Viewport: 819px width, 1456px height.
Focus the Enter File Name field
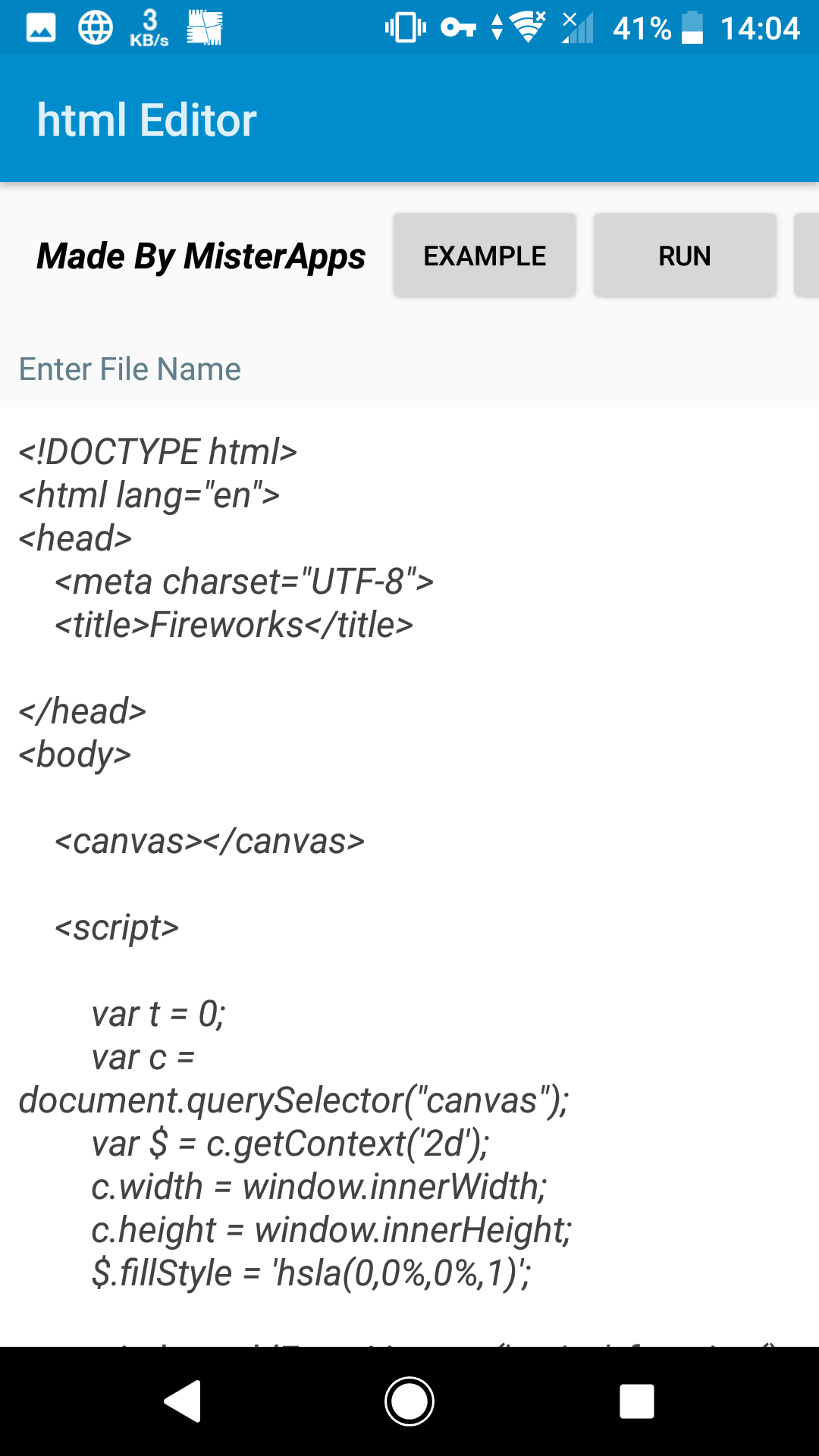click(x=409, y=369)
